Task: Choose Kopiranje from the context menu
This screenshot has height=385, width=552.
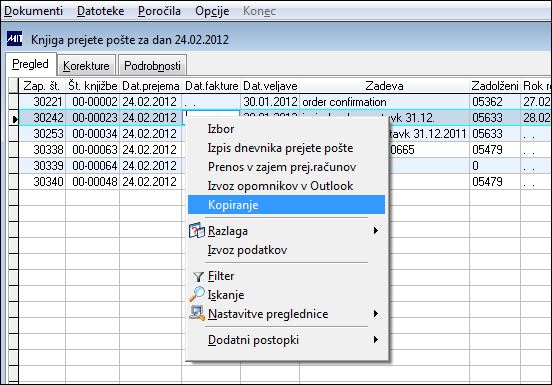Action: point(286,205)
